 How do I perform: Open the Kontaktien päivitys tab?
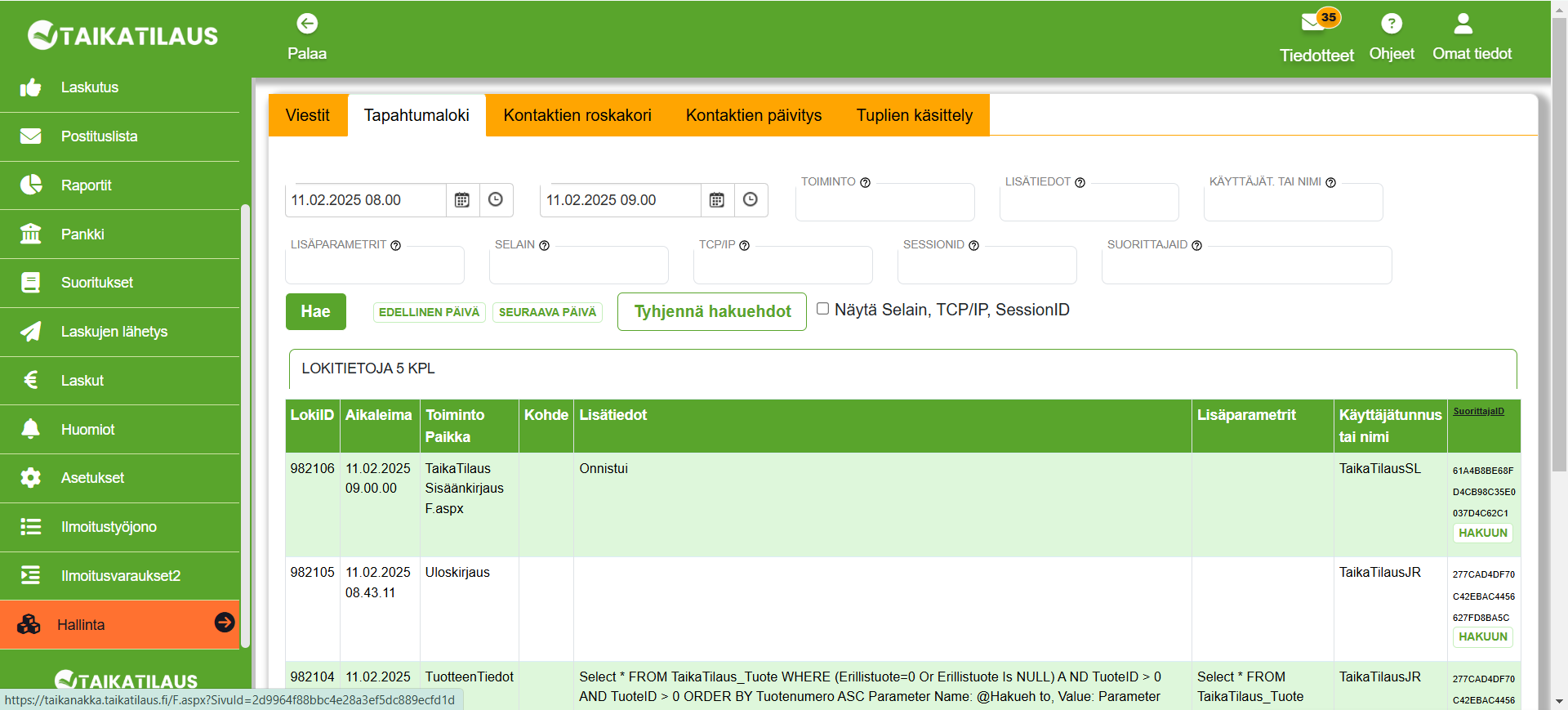tap(754, 115)
